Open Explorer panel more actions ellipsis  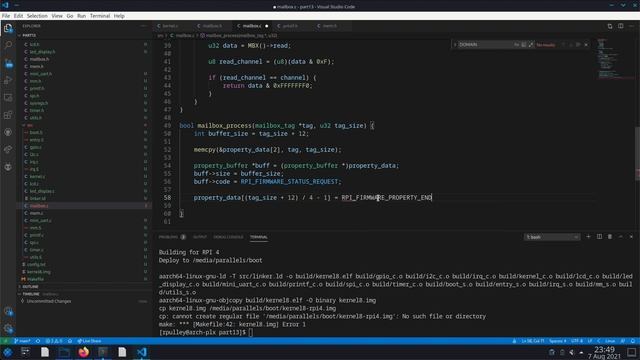click(x=143, y=26)
